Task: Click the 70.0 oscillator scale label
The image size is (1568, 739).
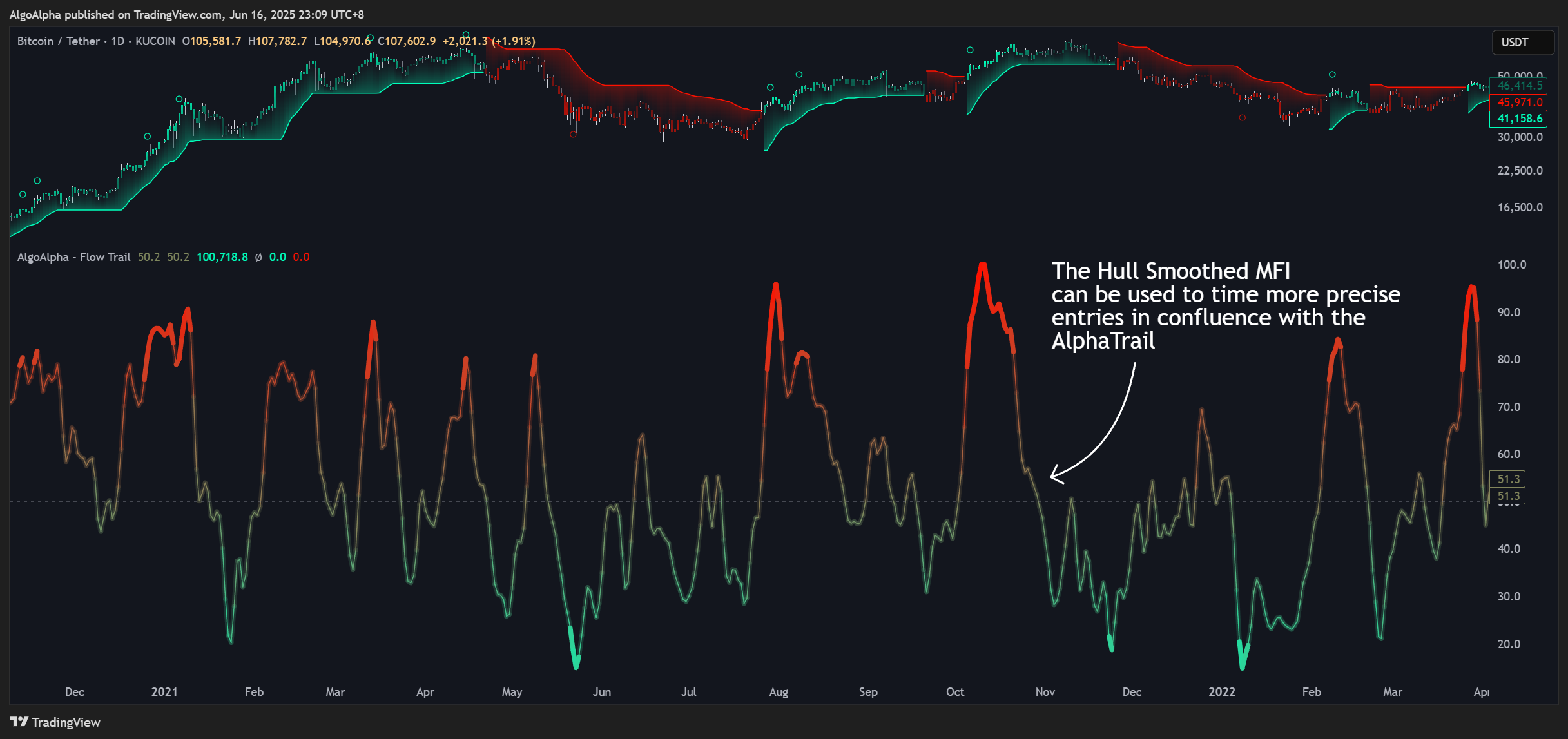Action: (x=1509, y=407)
